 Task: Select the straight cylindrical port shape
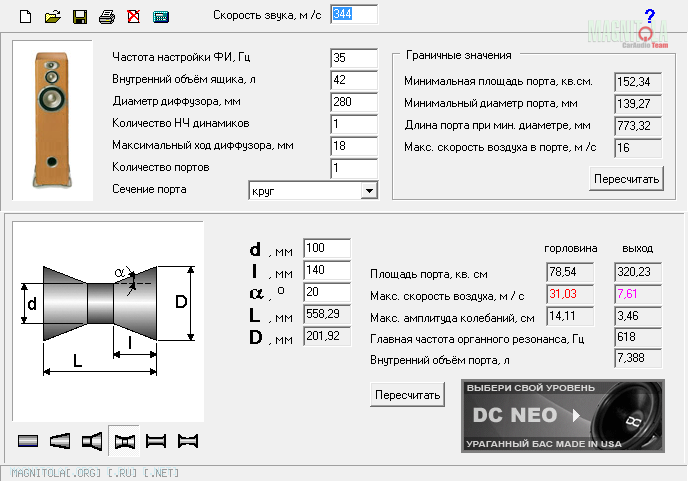[x=28, y=441]
